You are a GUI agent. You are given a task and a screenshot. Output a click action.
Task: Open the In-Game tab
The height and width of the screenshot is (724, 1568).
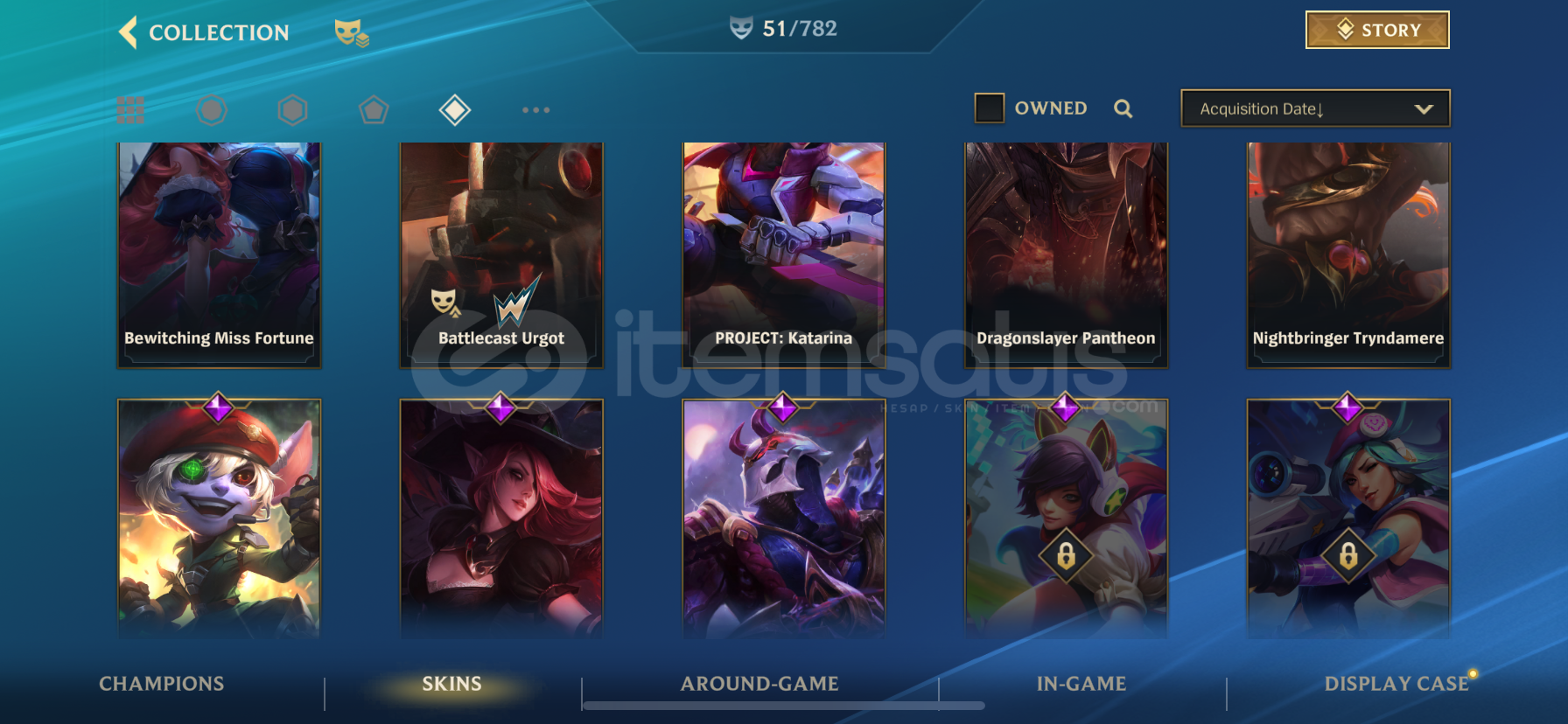pyautogui.click(x=1081, y=684)
